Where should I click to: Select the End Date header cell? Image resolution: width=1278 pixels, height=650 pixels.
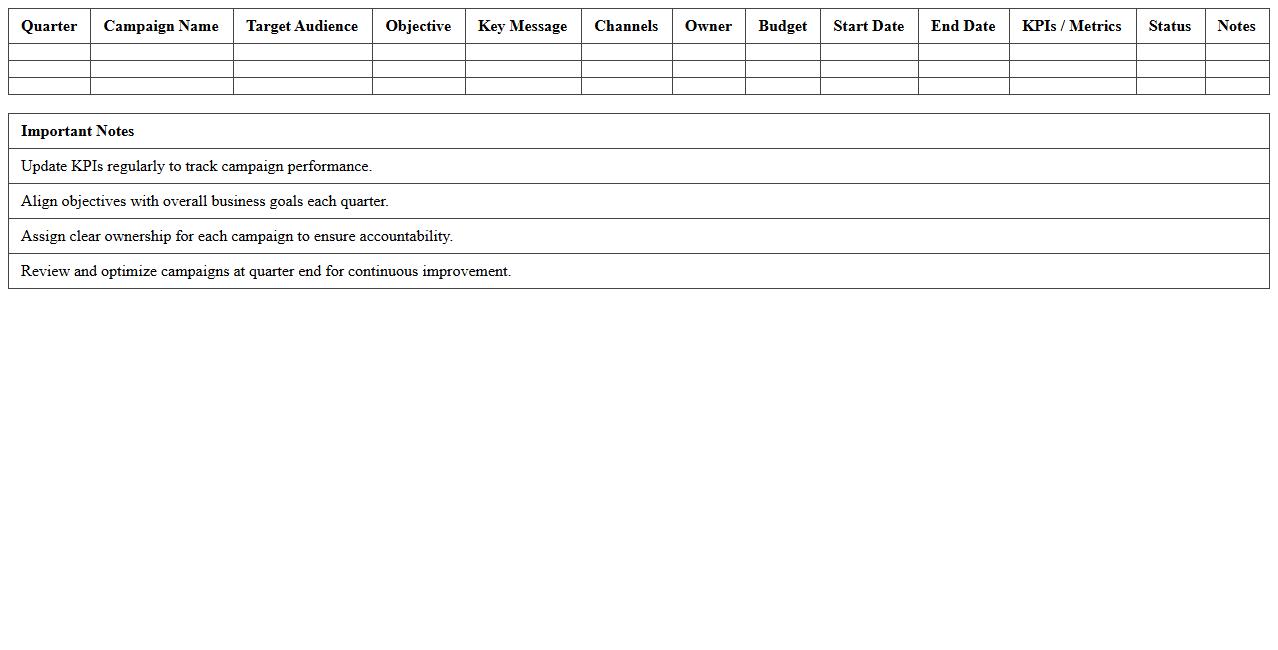point(962,26)
